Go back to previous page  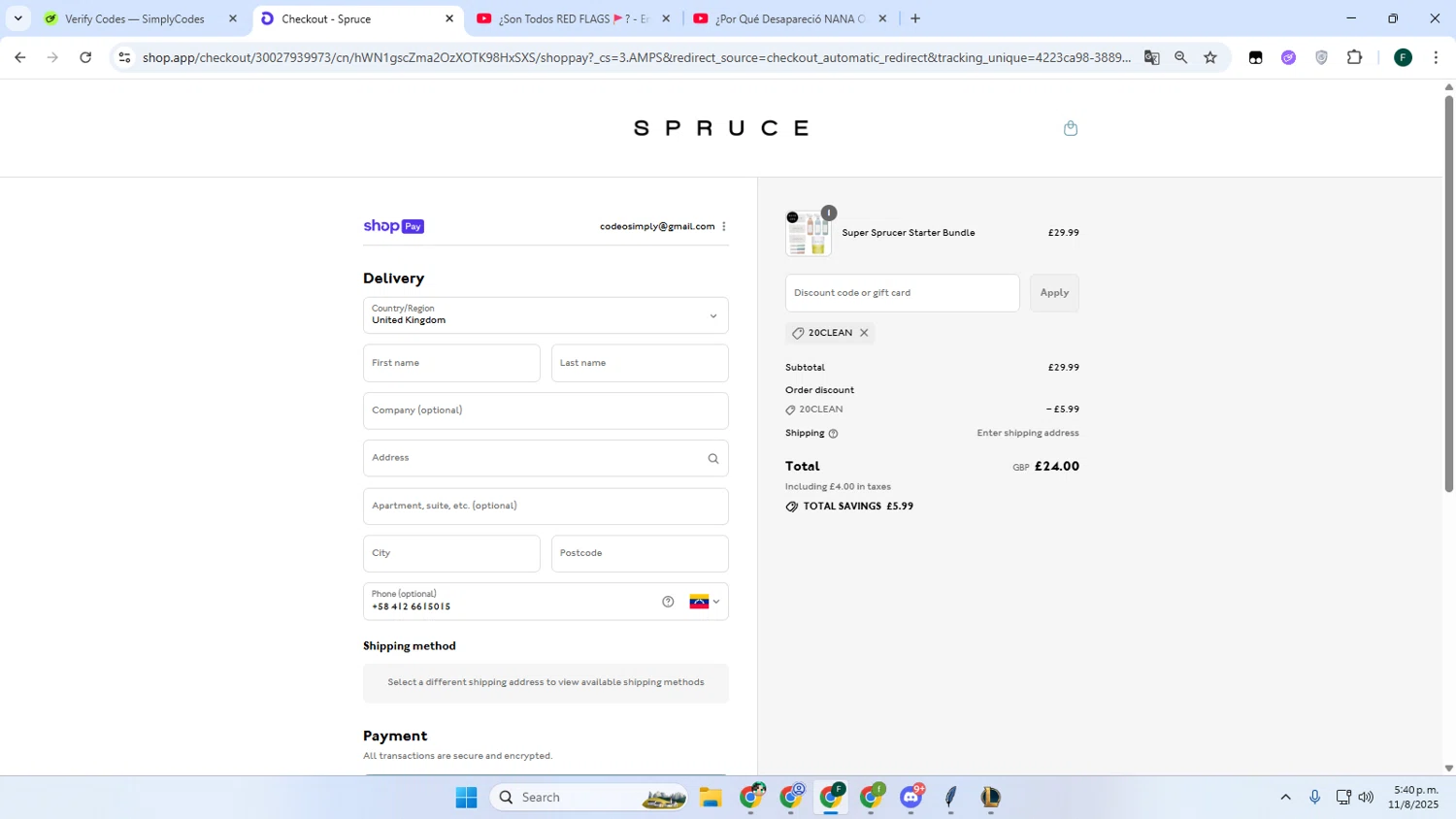pos(20,57)
